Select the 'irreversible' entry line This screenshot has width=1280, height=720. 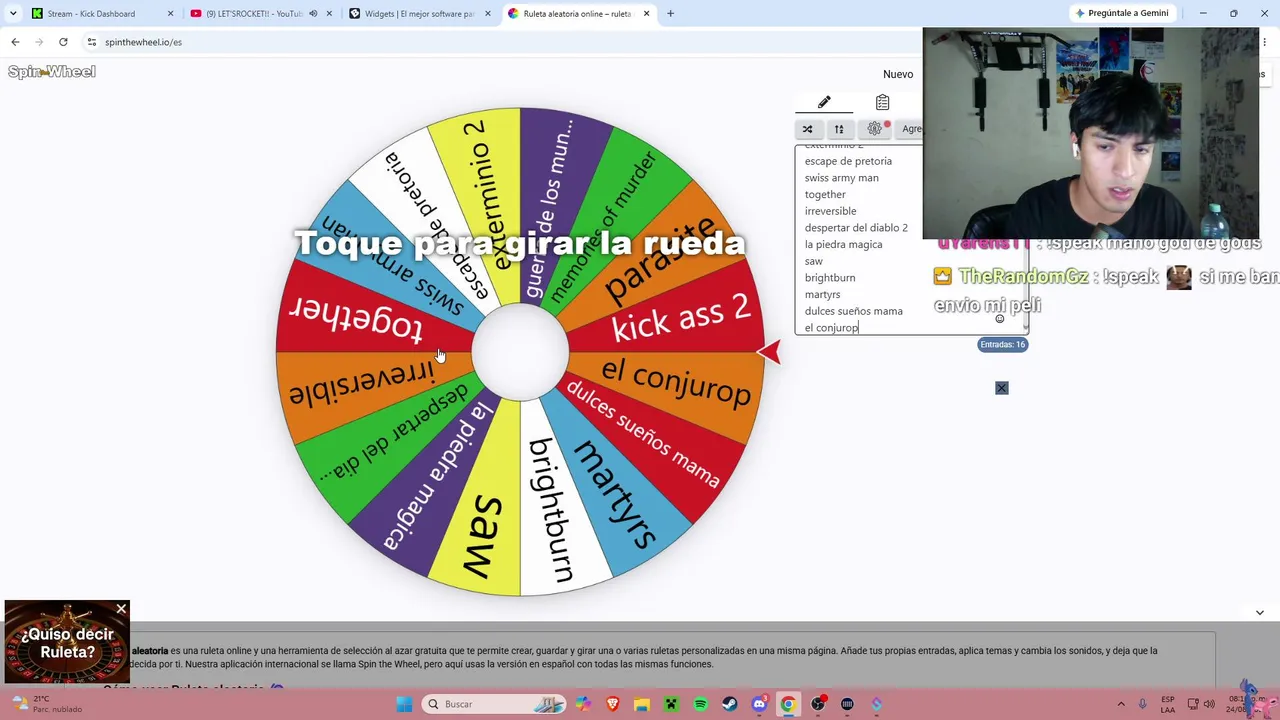point(831,211)
